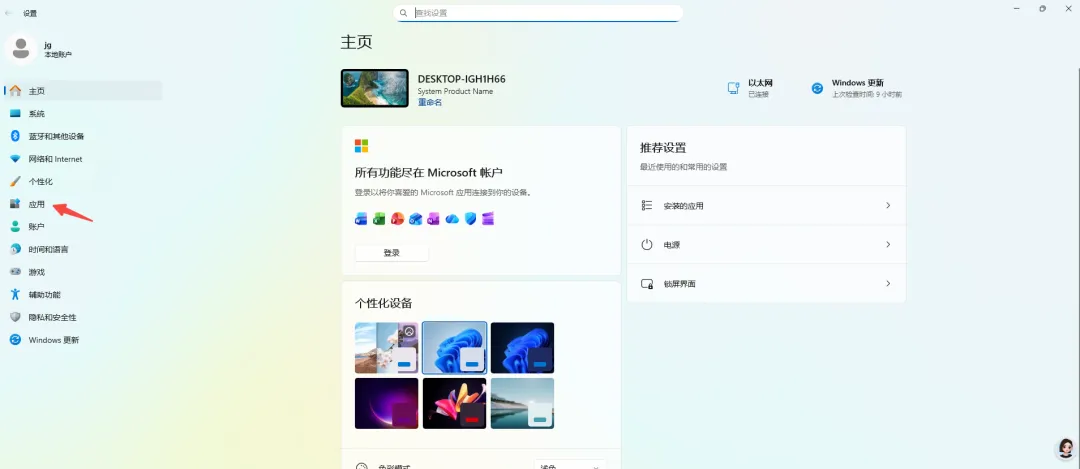Viewport: 1080px width, 469px height.
Task: Select the light blue Windows bloom theme
Action: point(455,348)
